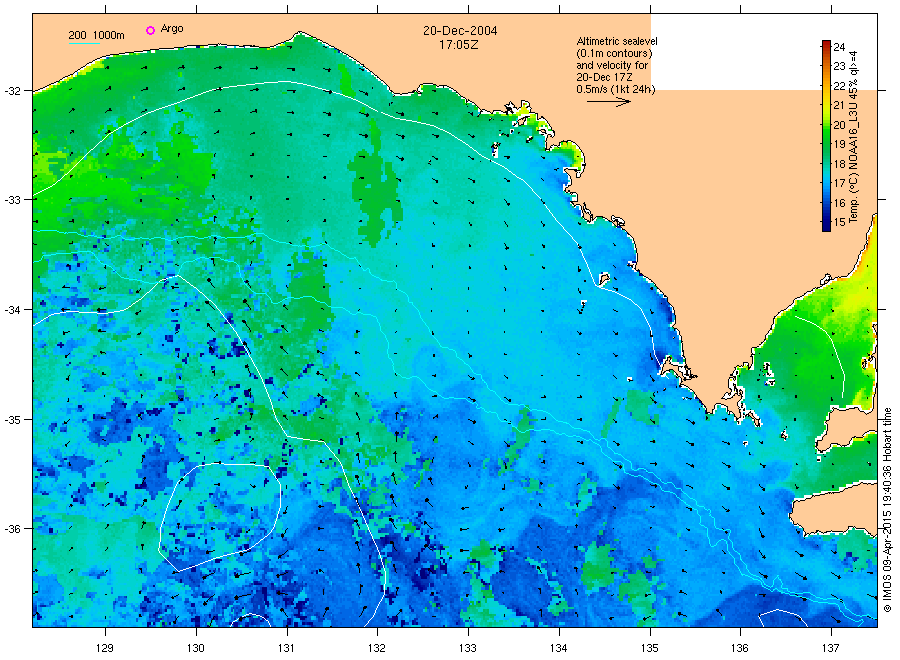
Task: Click the "17:05Z" time label
Action: point(459,44)
